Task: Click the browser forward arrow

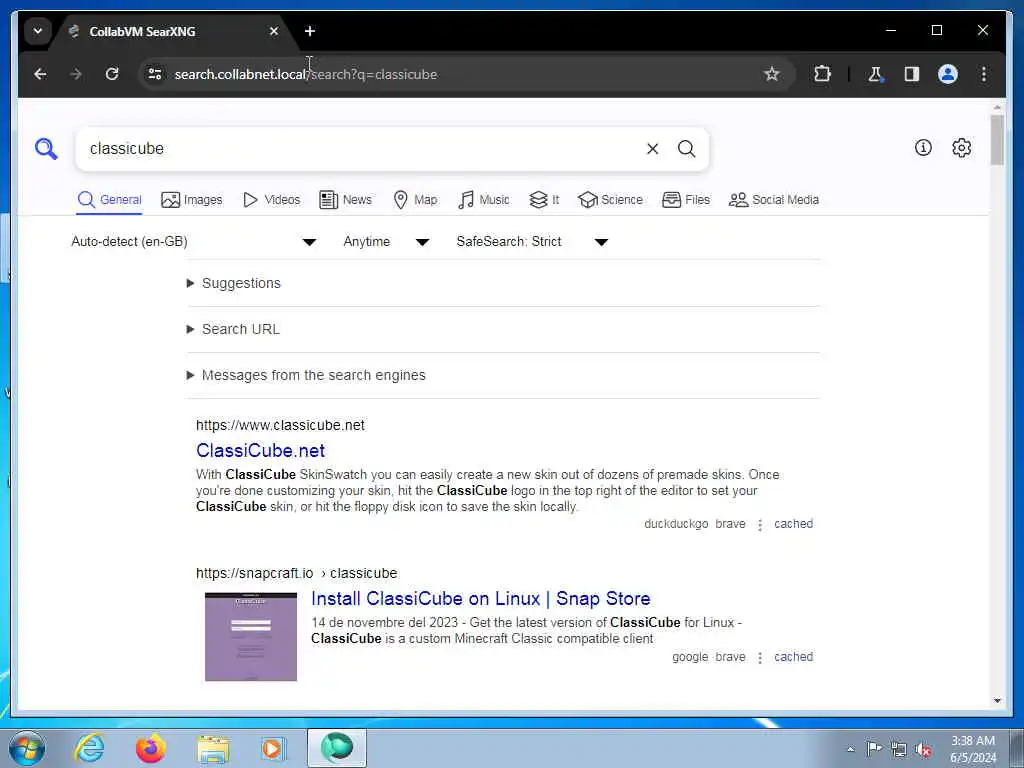Action: click(76, 74)
